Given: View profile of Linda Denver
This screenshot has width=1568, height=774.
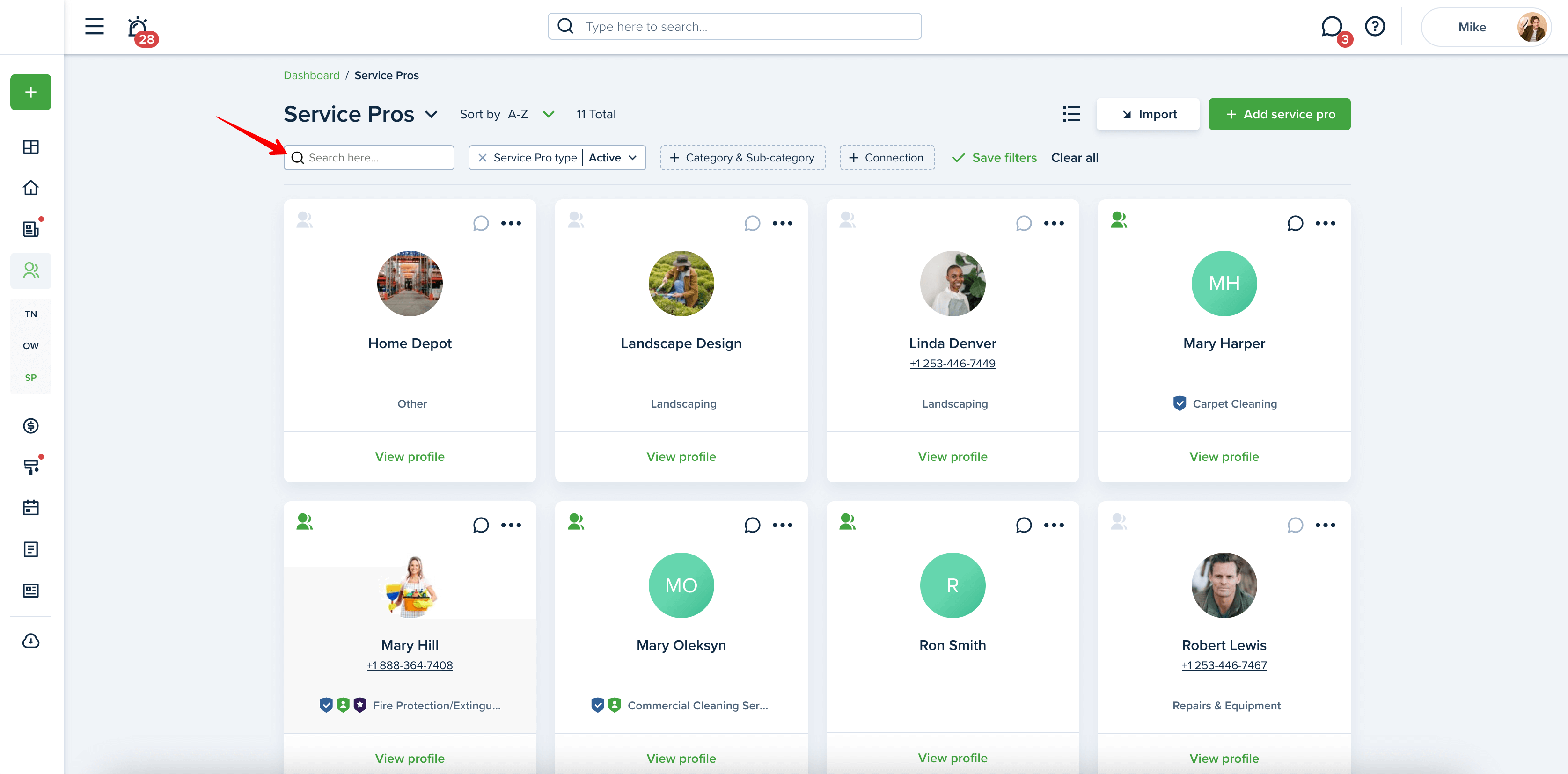Looking at the screenshot, I should 953,456.
